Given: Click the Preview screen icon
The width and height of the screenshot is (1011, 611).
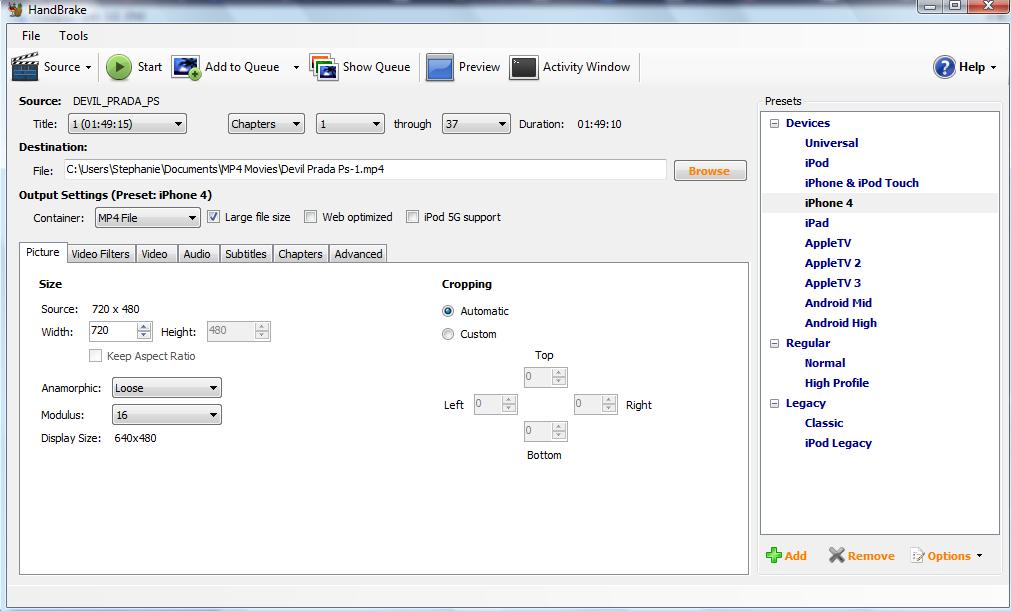Looking at the screenshot, I should click(440, 67).
